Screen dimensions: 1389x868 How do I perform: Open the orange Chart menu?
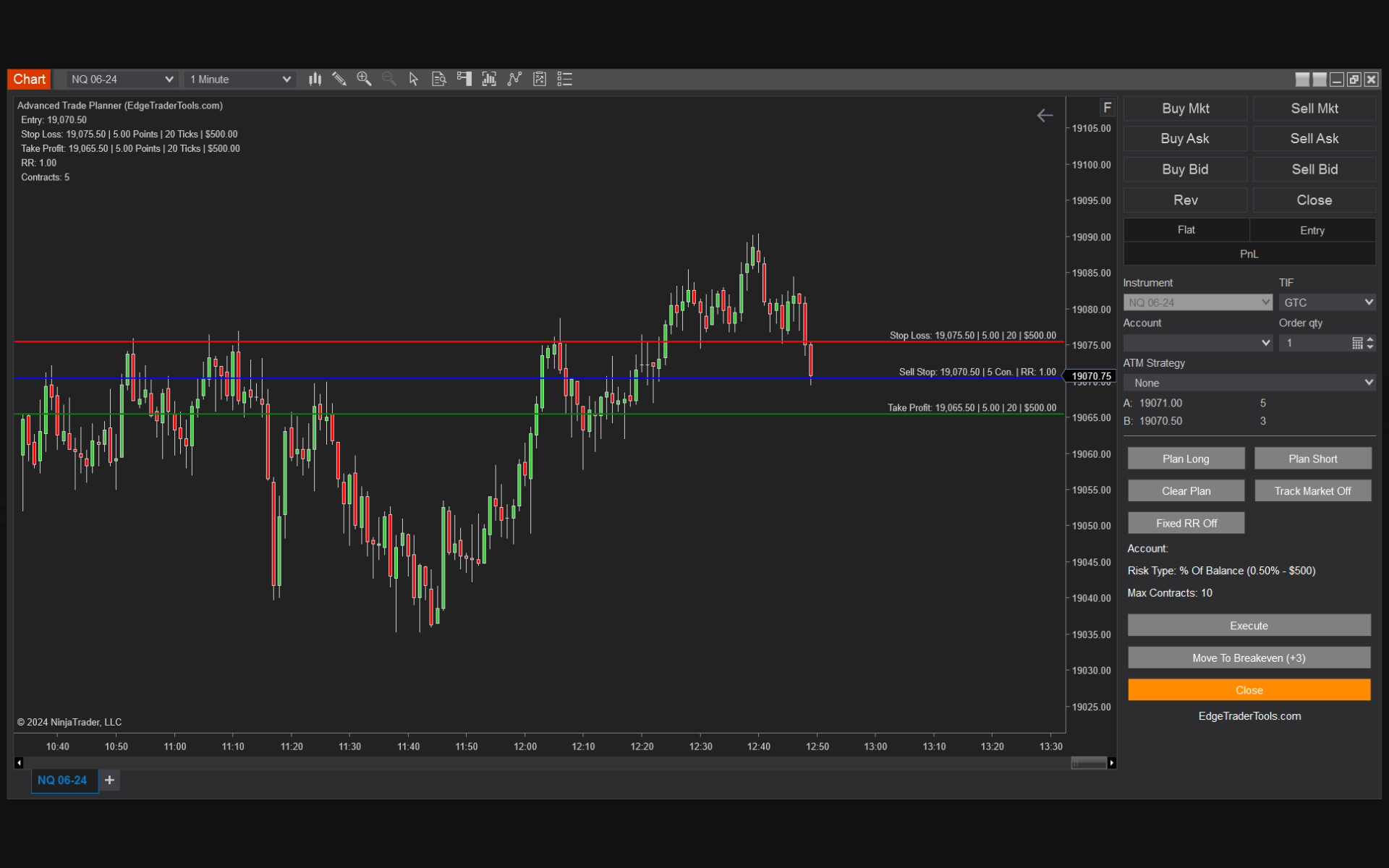click(29, 80)
